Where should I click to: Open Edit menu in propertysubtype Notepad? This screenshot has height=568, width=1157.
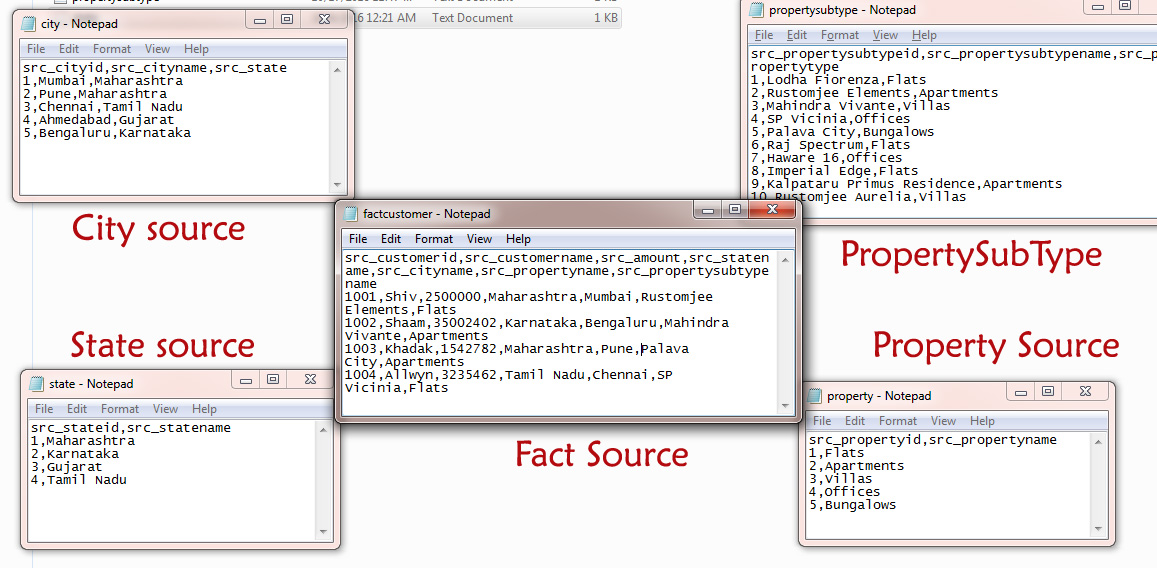(x=797, y=35)
